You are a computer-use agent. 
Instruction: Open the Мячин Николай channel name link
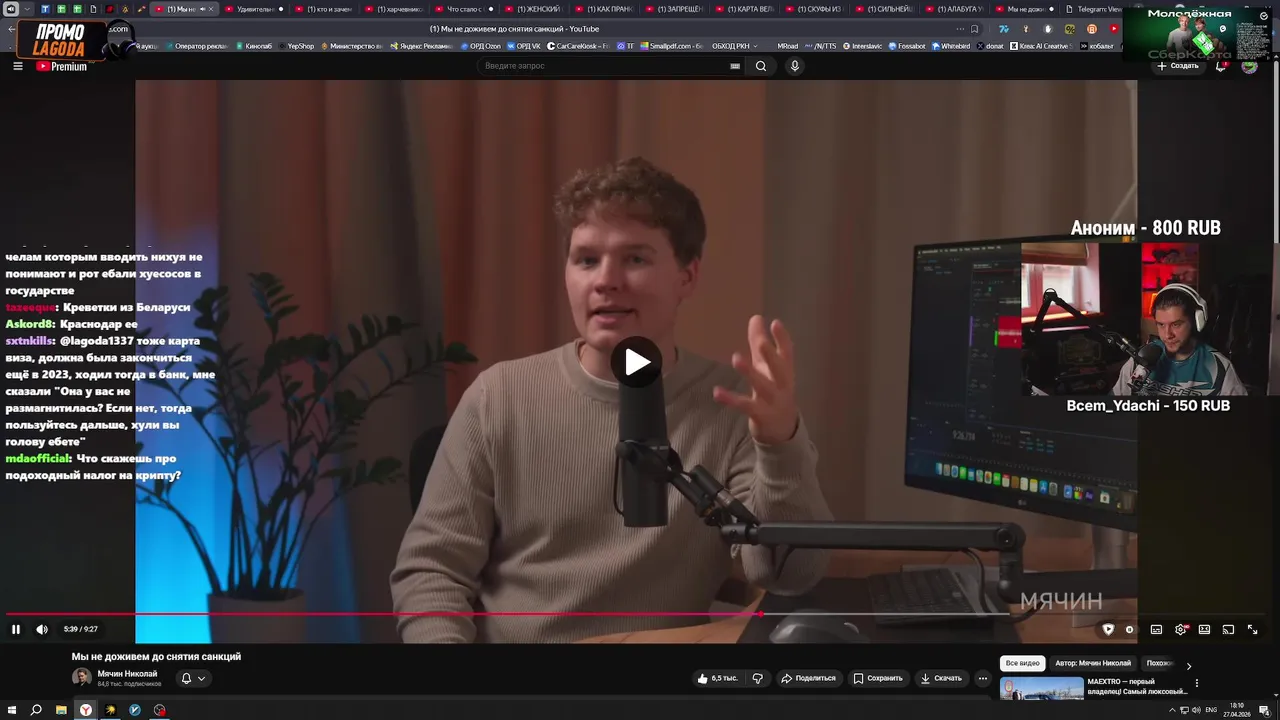(x=127, y=674)
